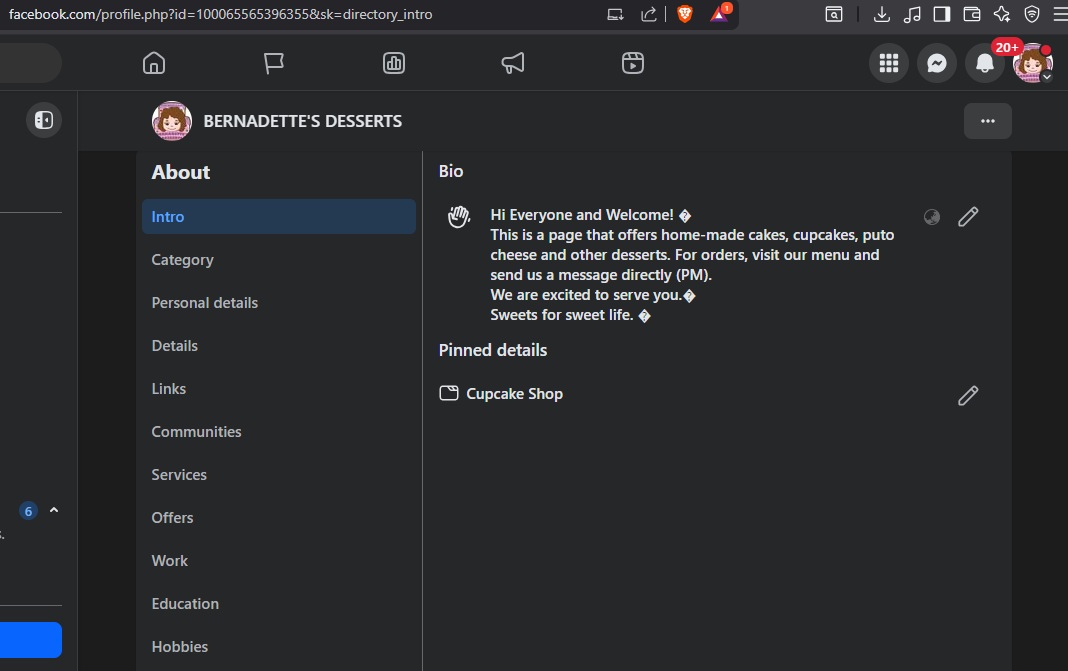
Task: Click the Brave Shields lion icon
Action: point(685,14)
